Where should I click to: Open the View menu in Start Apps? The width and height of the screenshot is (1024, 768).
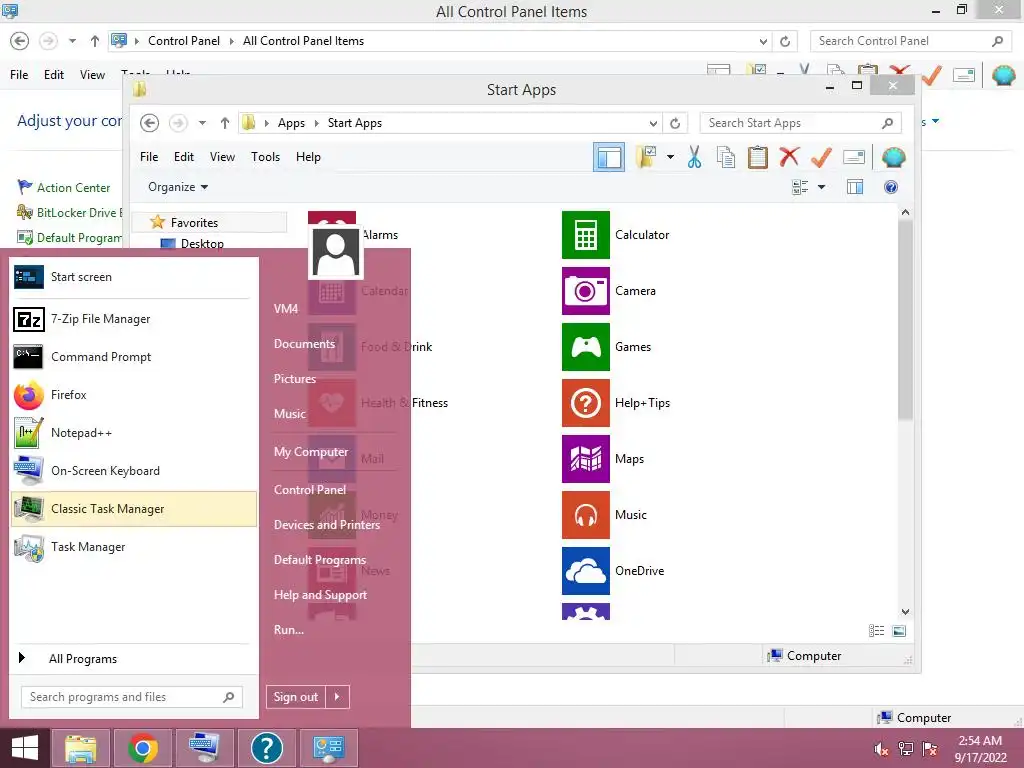tap(222, 157)
